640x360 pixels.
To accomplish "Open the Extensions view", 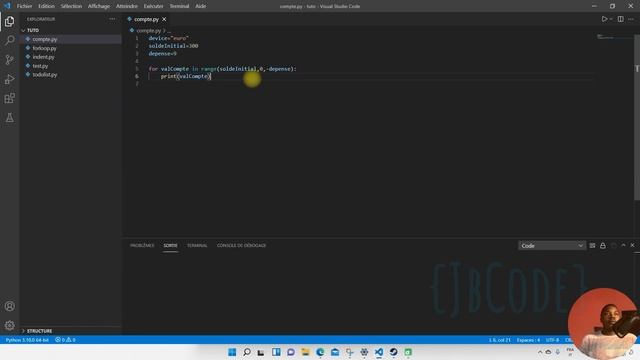I will 9,98.
